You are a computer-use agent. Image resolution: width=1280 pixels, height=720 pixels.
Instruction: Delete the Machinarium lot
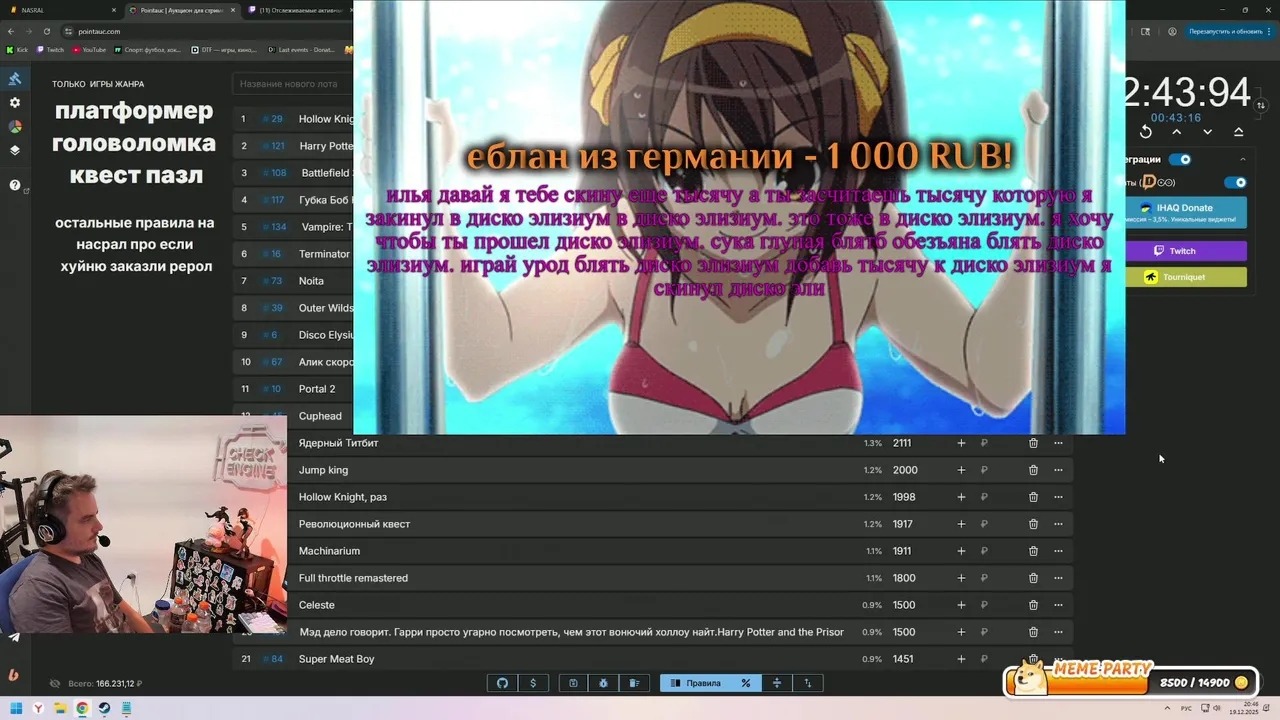click(1033, 551)
